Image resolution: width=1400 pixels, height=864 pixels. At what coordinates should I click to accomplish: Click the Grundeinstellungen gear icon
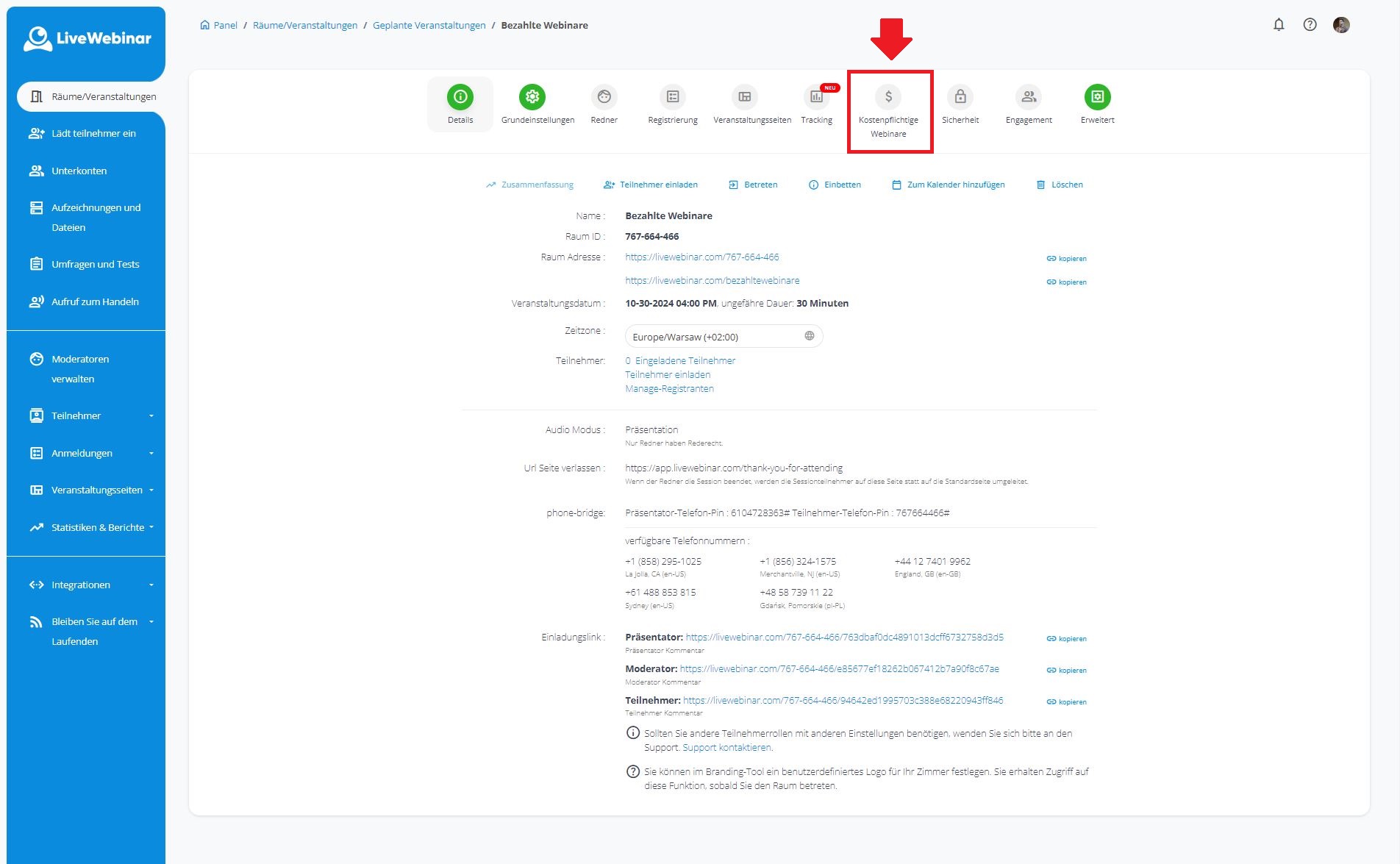[x=532, y=97]
